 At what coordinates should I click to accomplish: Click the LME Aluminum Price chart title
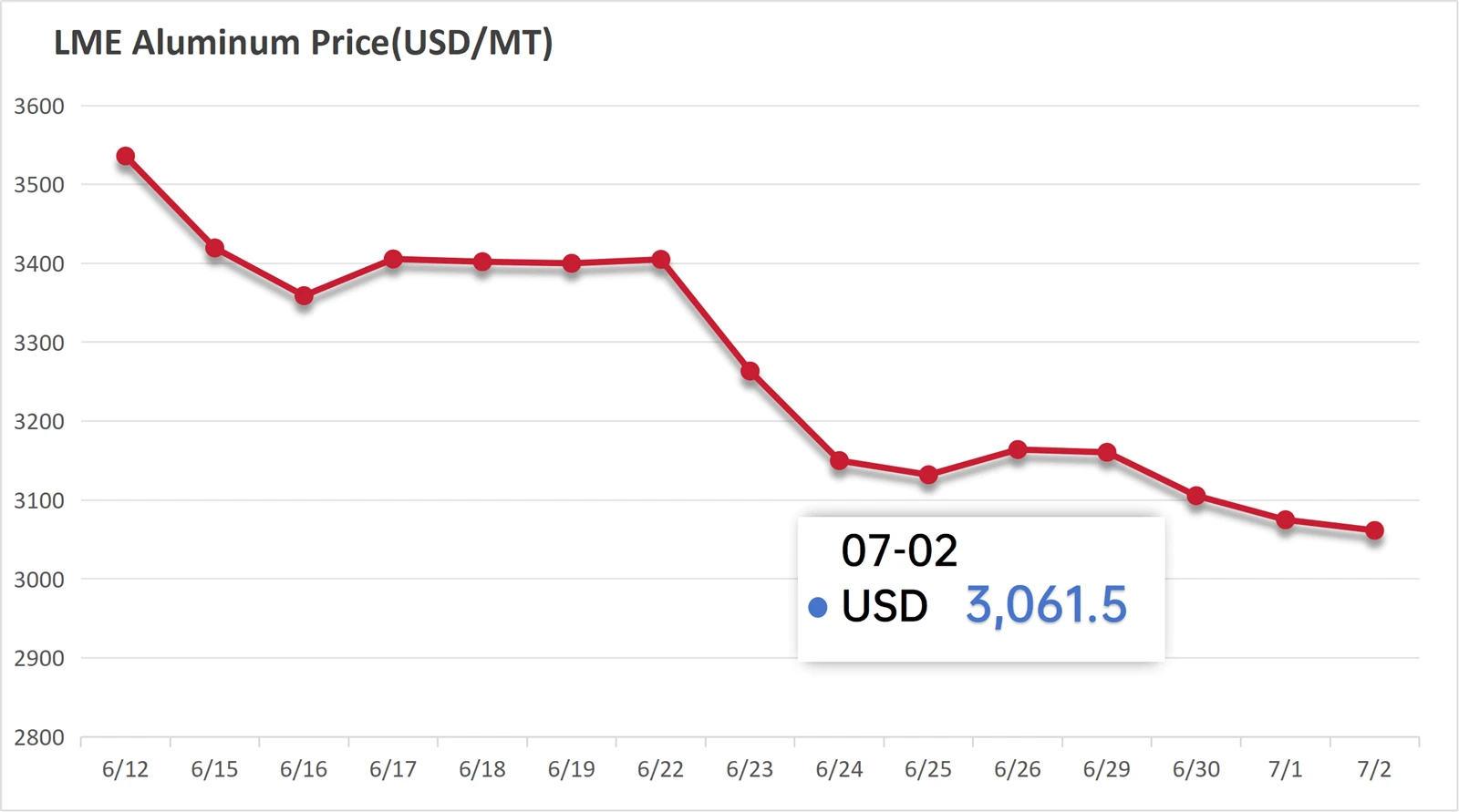(304, 43)
